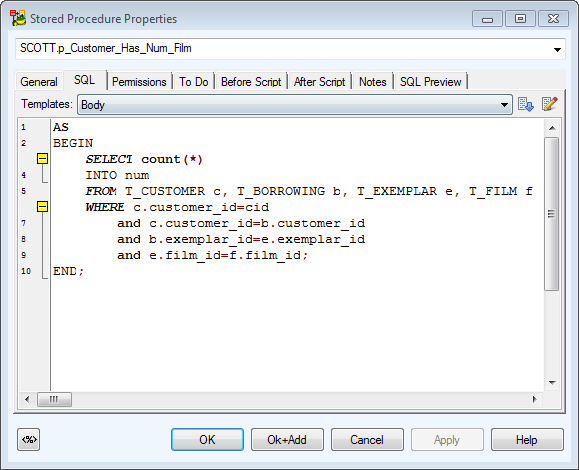Click count(*) in the SELECT line
Image resolution: width=579 pixels, height=470 pixels.
click(172, 159)
